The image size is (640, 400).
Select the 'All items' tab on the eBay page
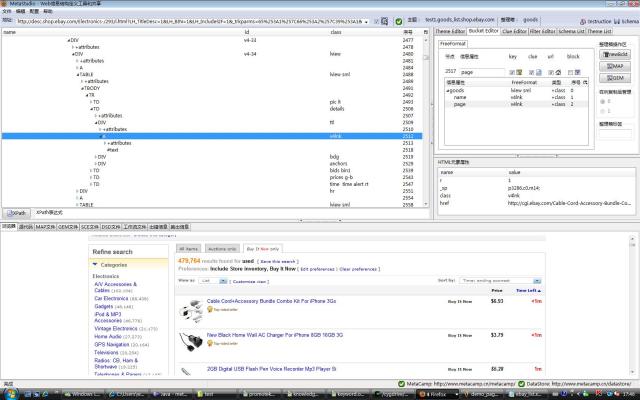pos(189,249)
